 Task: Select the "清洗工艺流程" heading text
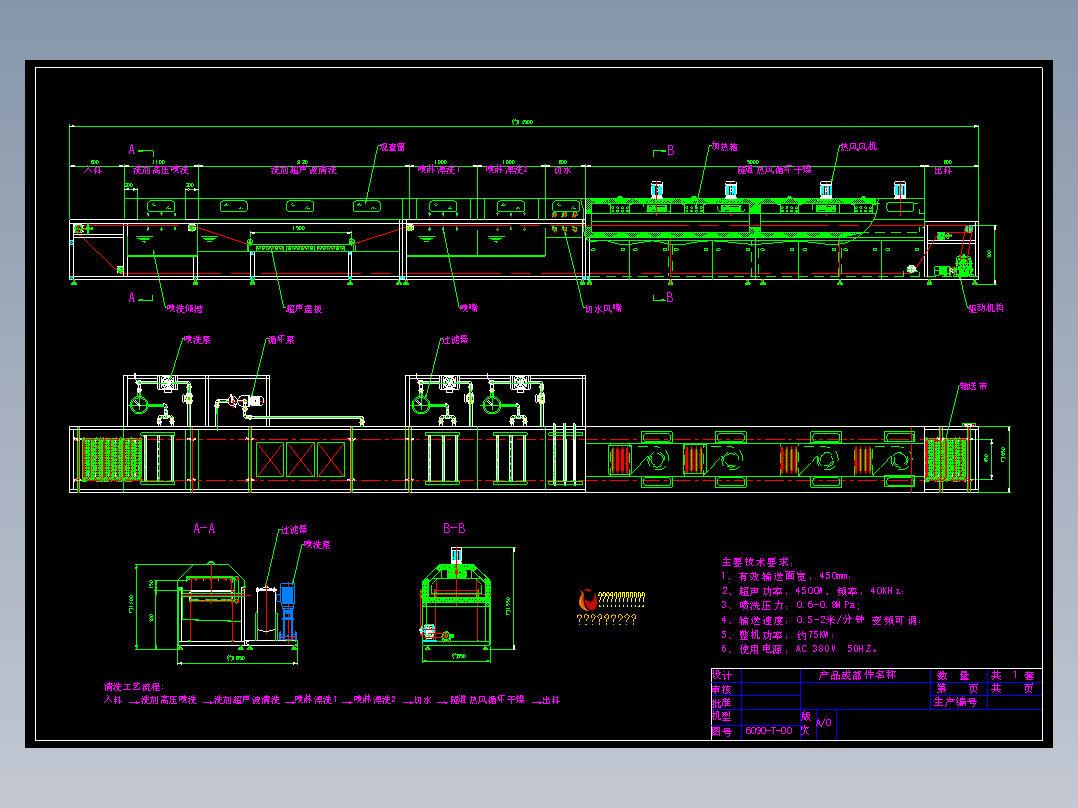(134, 687)
